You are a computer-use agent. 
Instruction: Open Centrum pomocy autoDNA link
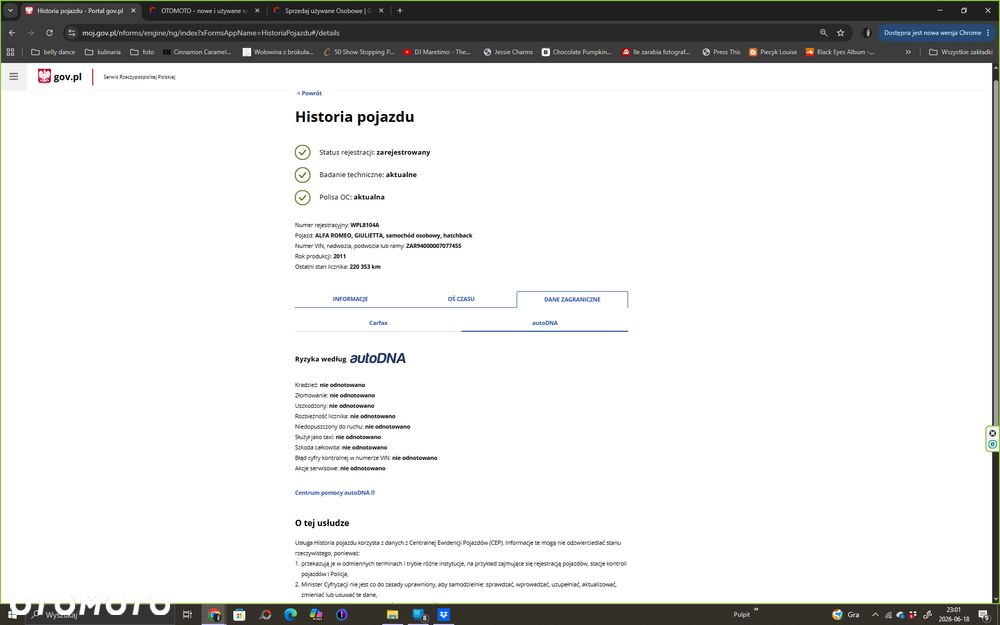pos(335,492)
